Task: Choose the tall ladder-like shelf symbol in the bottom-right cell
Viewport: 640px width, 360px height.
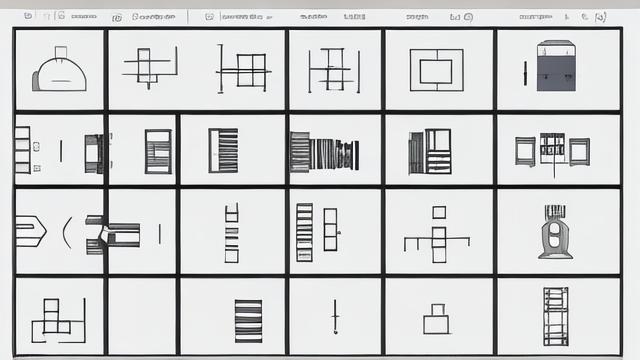Action: click(556, 316)
